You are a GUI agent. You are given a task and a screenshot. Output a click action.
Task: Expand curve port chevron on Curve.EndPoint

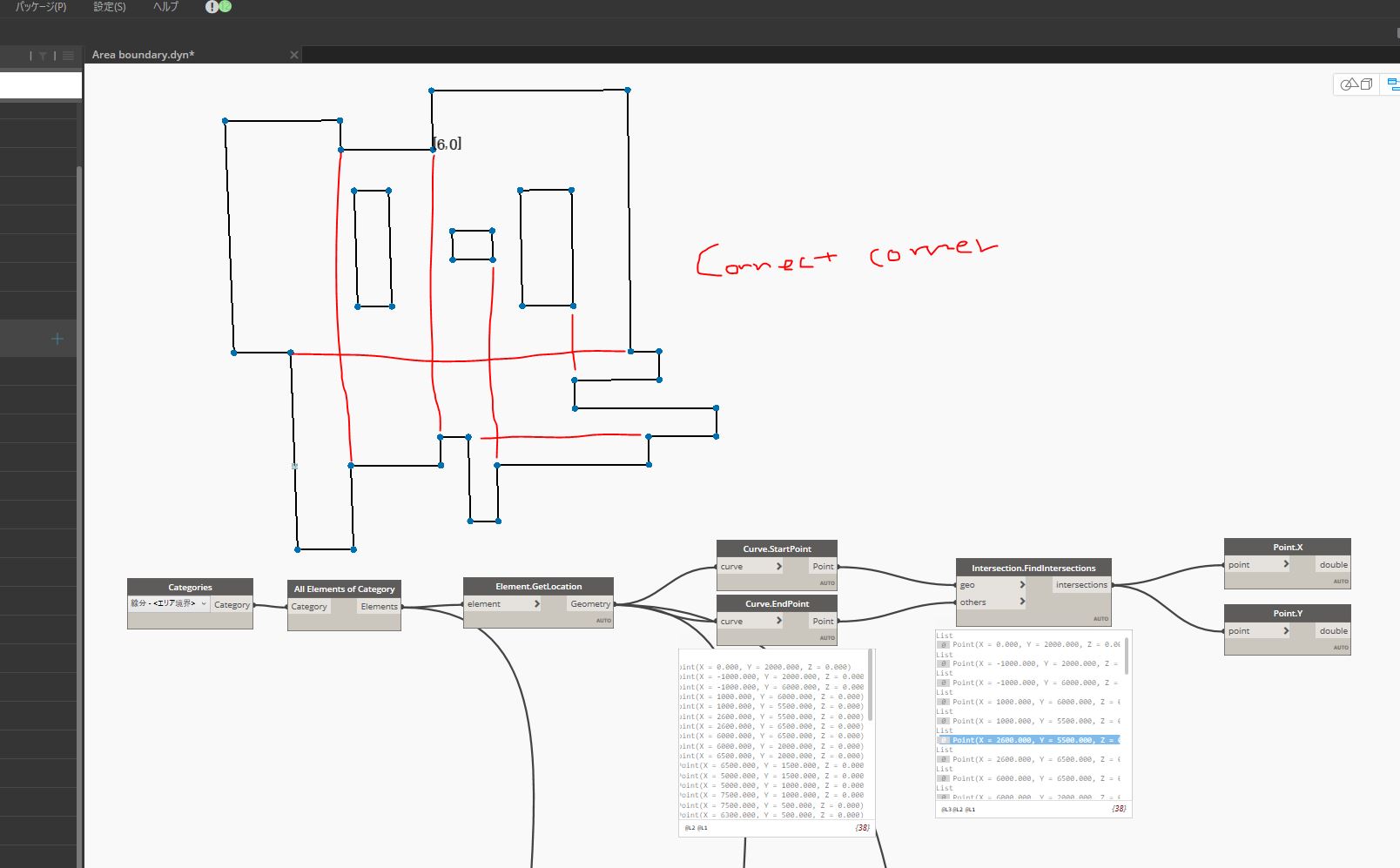coord(779,621)
